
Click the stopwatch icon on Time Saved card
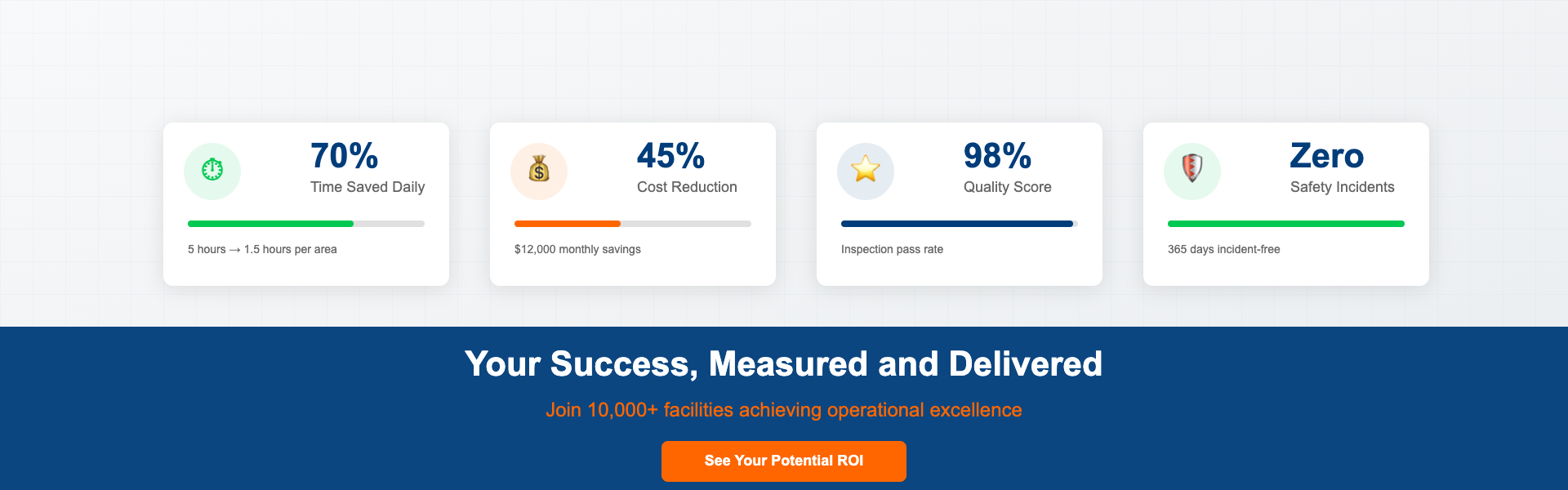(212, 171)
